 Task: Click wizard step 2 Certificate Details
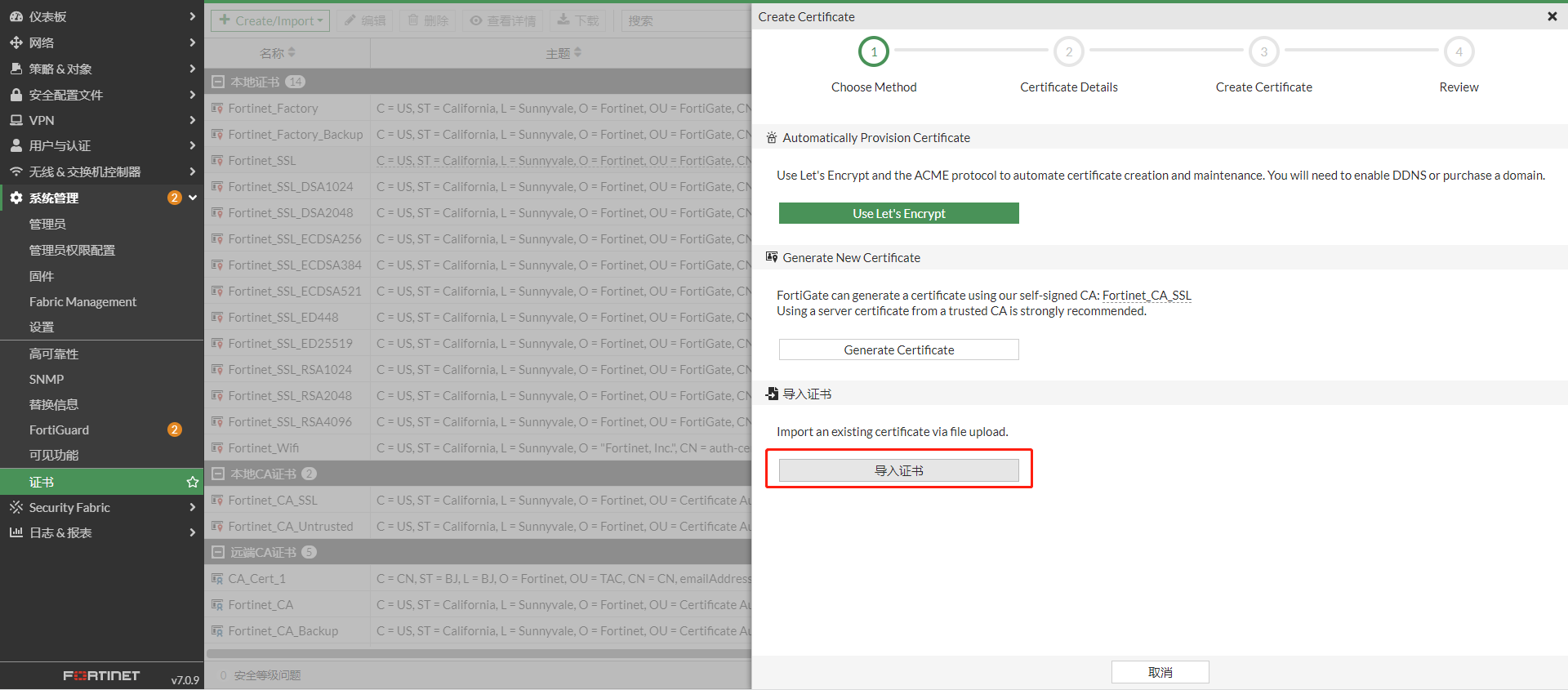(x=1068, y=52)
